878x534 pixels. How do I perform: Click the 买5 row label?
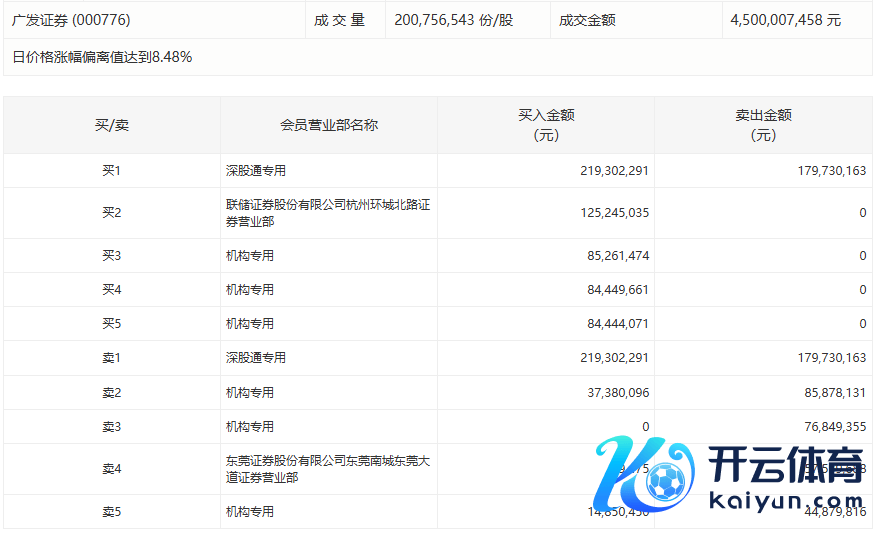click(111, 324)
